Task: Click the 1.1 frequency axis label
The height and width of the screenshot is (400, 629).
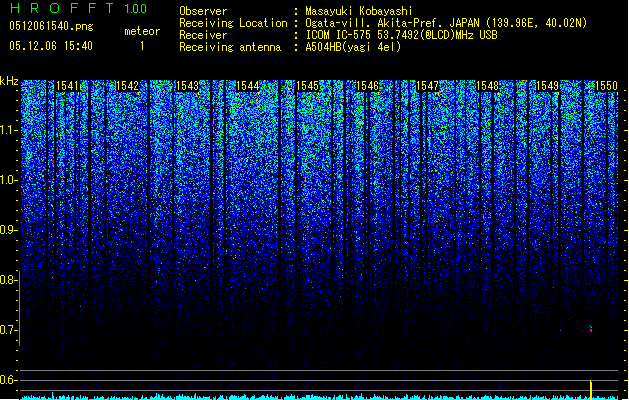Action: (9, 130)
